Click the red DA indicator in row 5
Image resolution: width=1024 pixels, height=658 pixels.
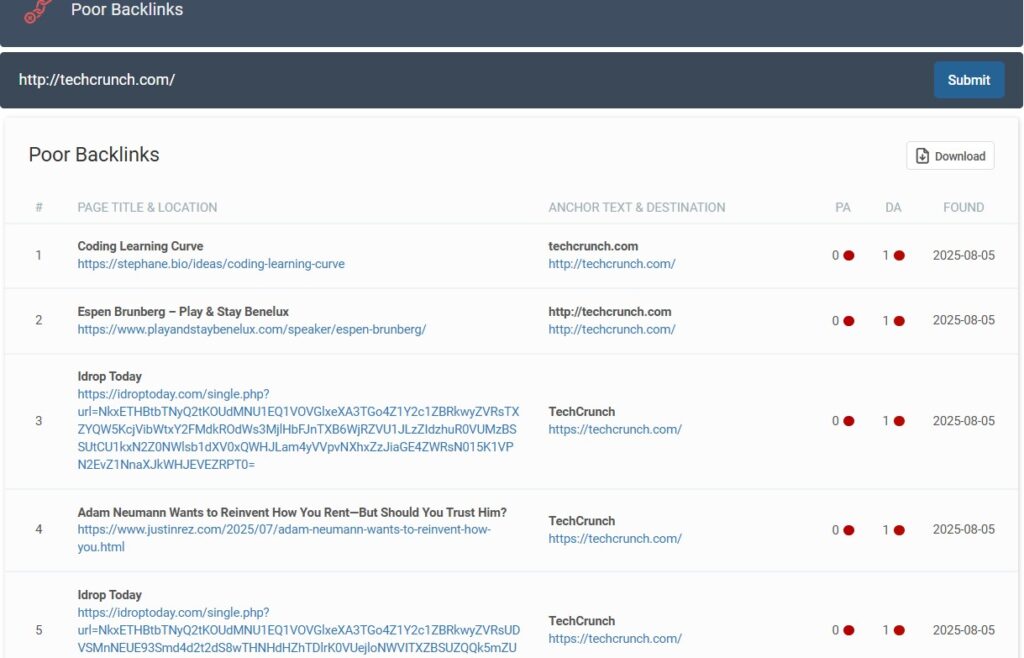click(x=899, y=631)
